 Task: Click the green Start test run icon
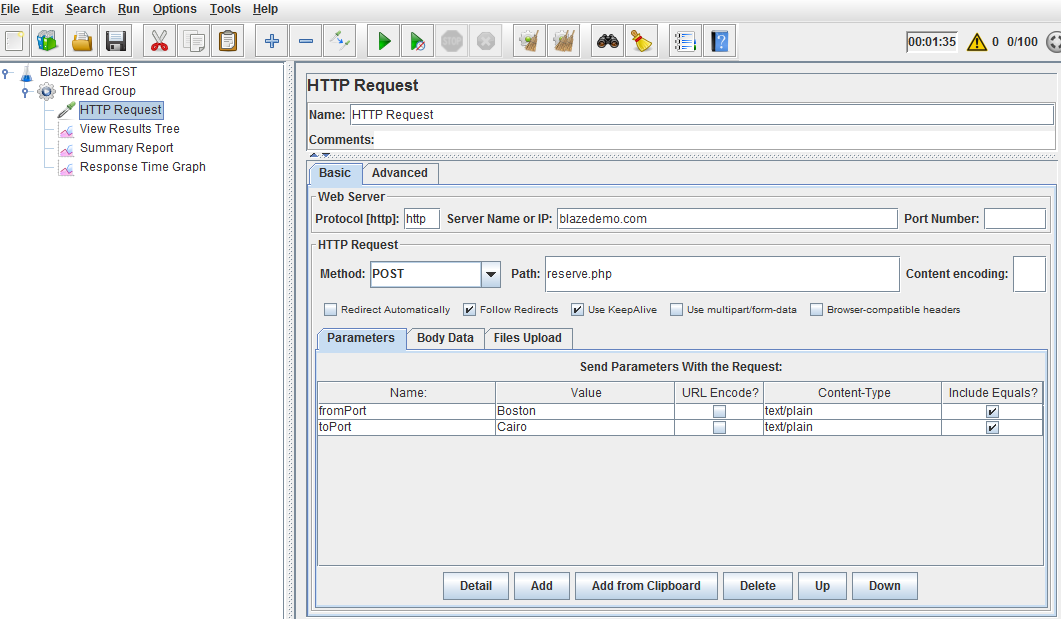[383, 42]
